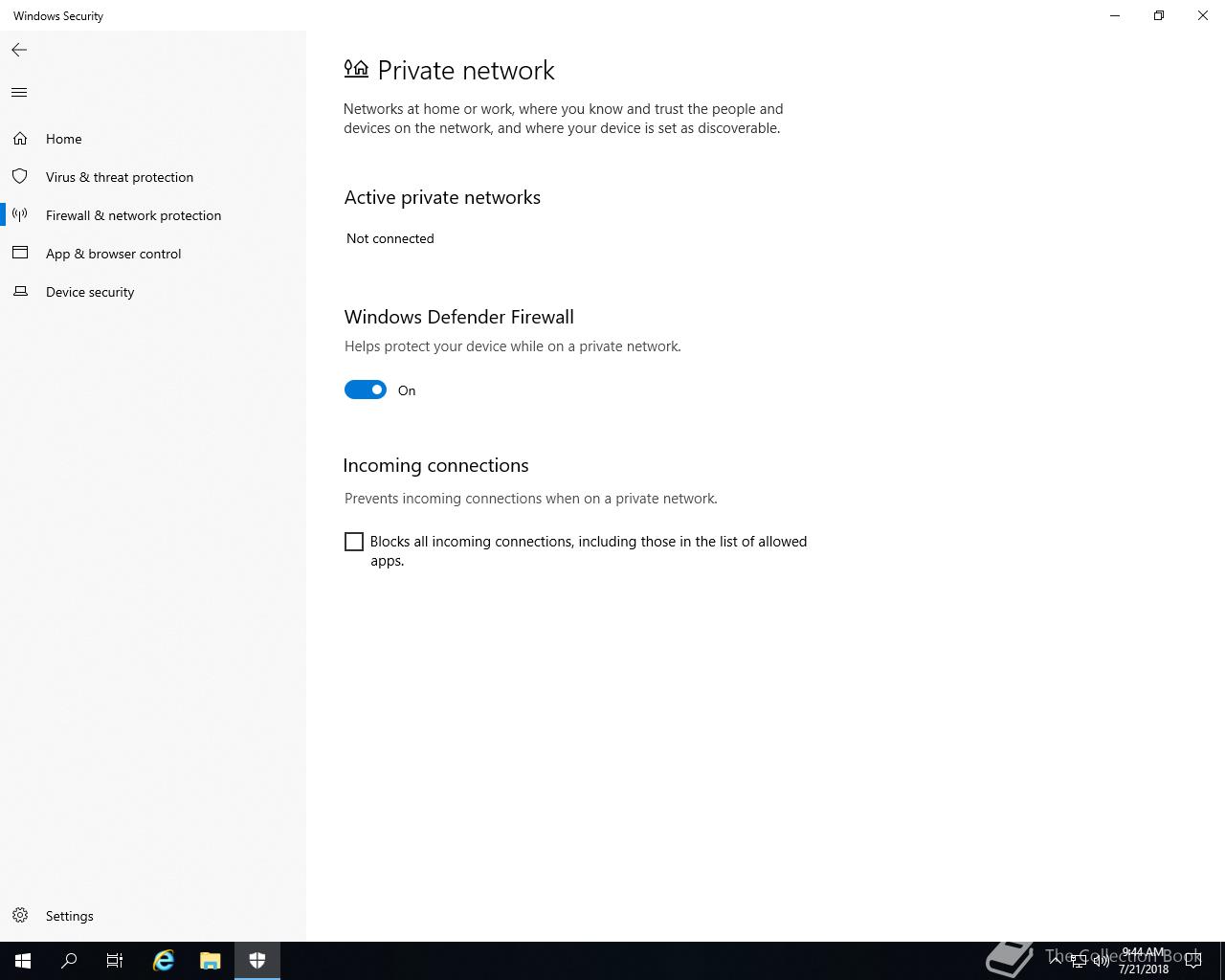Screen dimensions: 1225x980
Task: Open taskbar Search
Action: [69, 961]
